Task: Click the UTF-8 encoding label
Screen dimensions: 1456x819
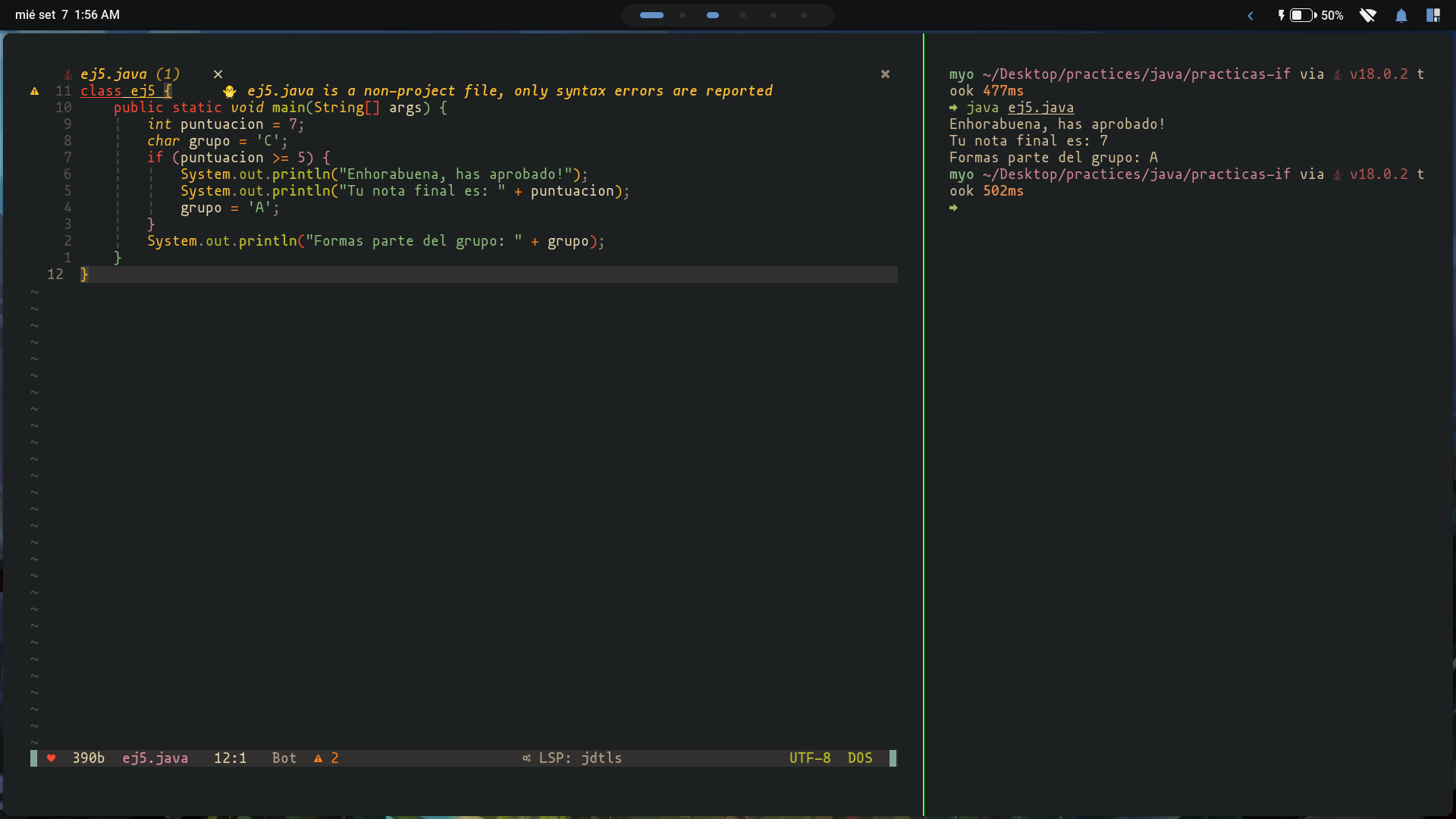Action: (x=809, y=758)
